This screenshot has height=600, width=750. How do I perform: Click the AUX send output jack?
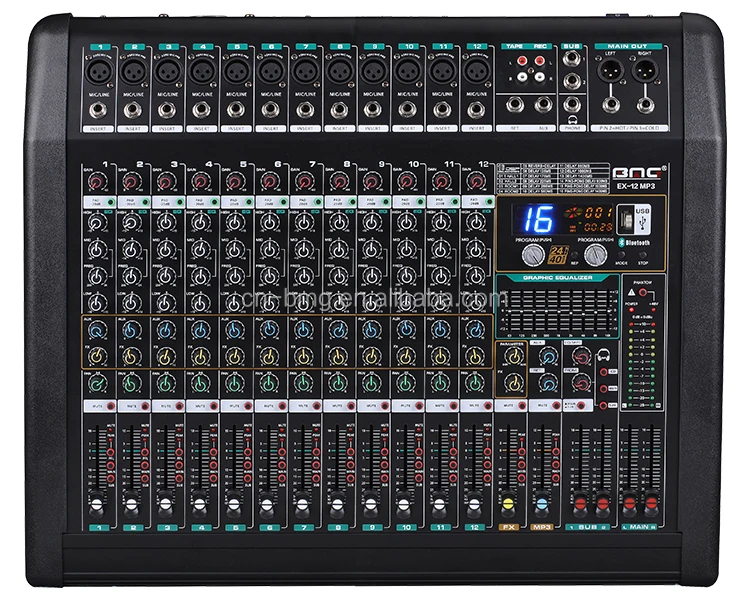tap(543, 104)
